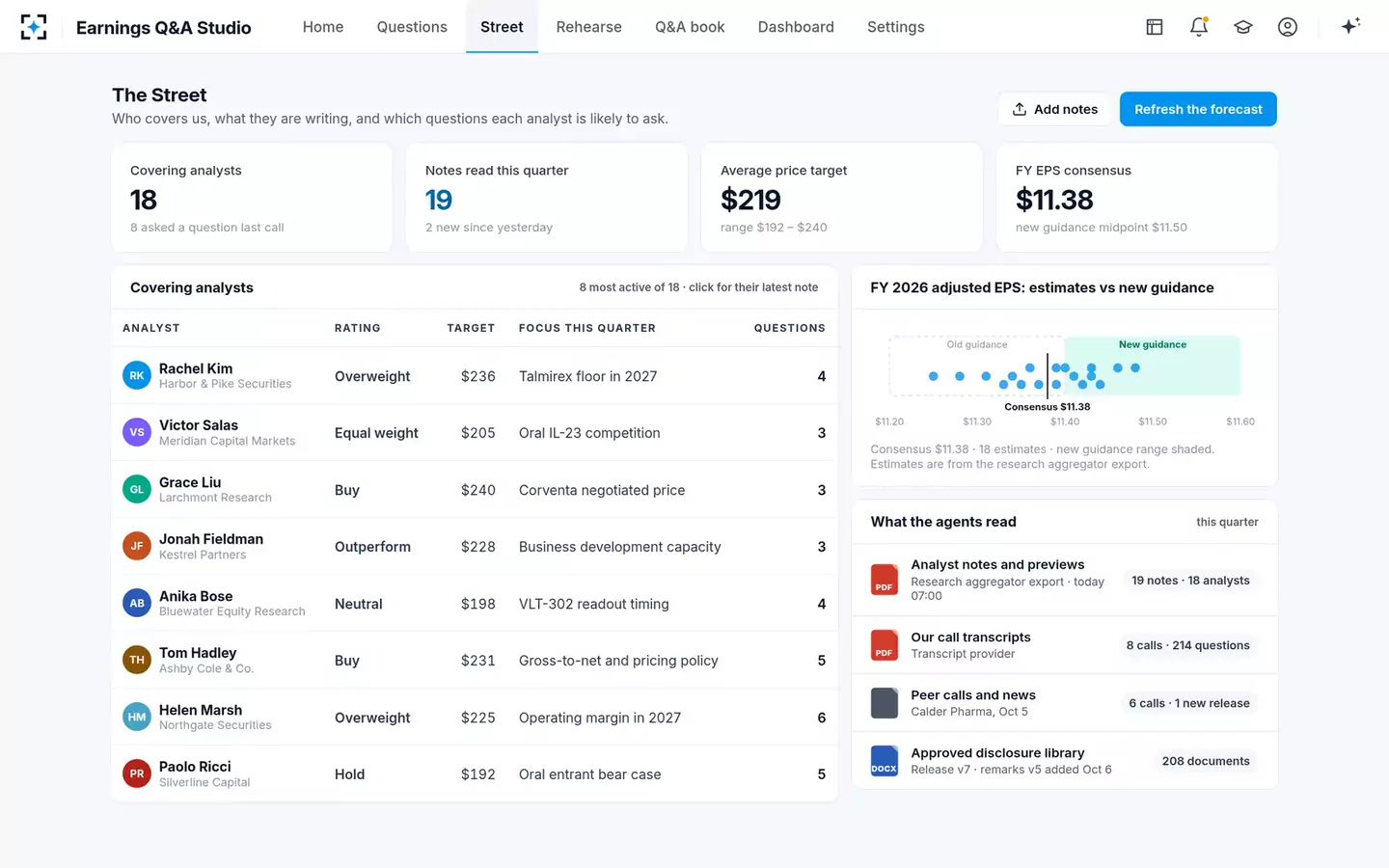1389x868 pixels.
Task: Click Paolo Ricci's PR avatar
Action: (x=137, y=773)
